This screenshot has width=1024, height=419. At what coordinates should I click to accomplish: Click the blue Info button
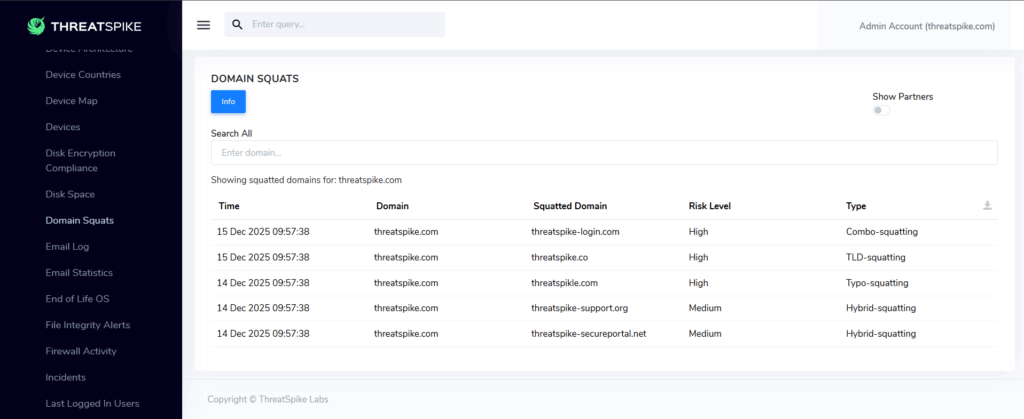point(228,101)
